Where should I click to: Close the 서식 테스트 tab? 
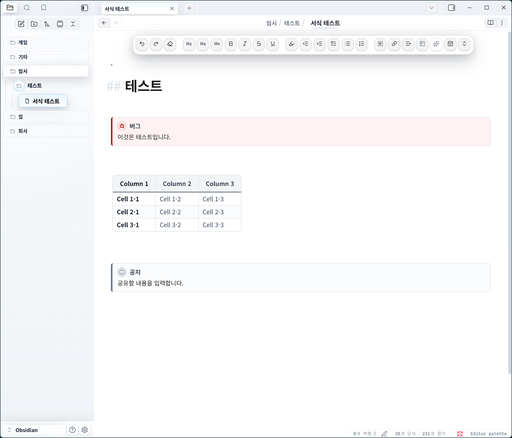(x=172, y=9)
